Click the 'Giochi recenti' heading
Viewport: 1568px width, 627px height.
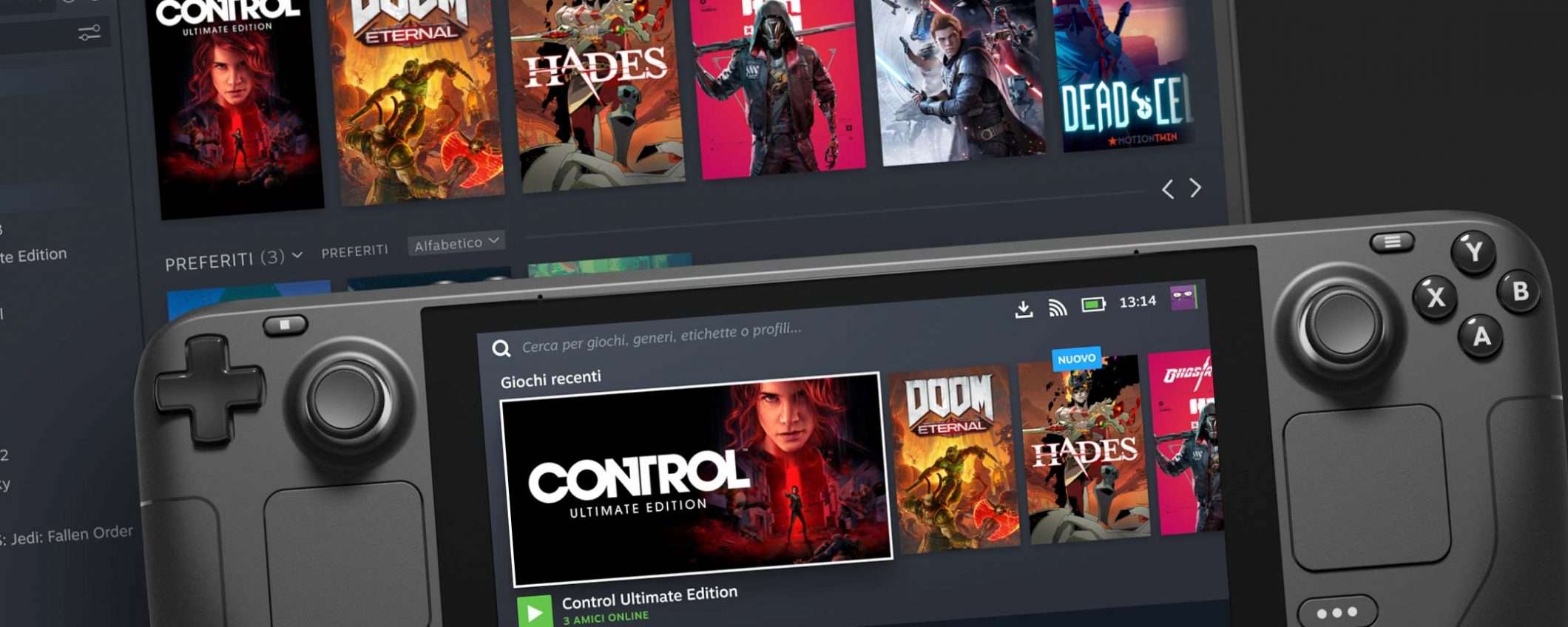click(x=551, y=380)
